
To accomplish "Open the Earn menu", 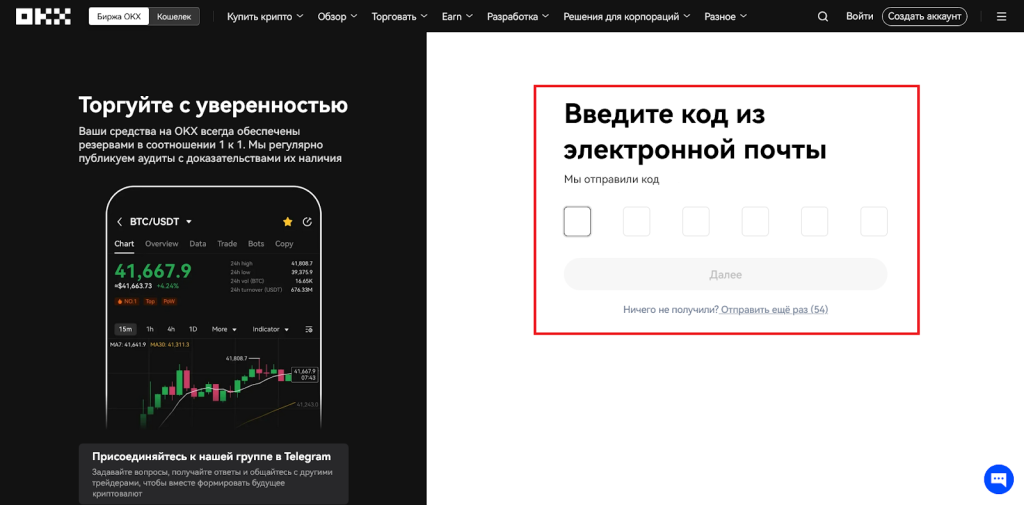I will [x=457, y=16].
